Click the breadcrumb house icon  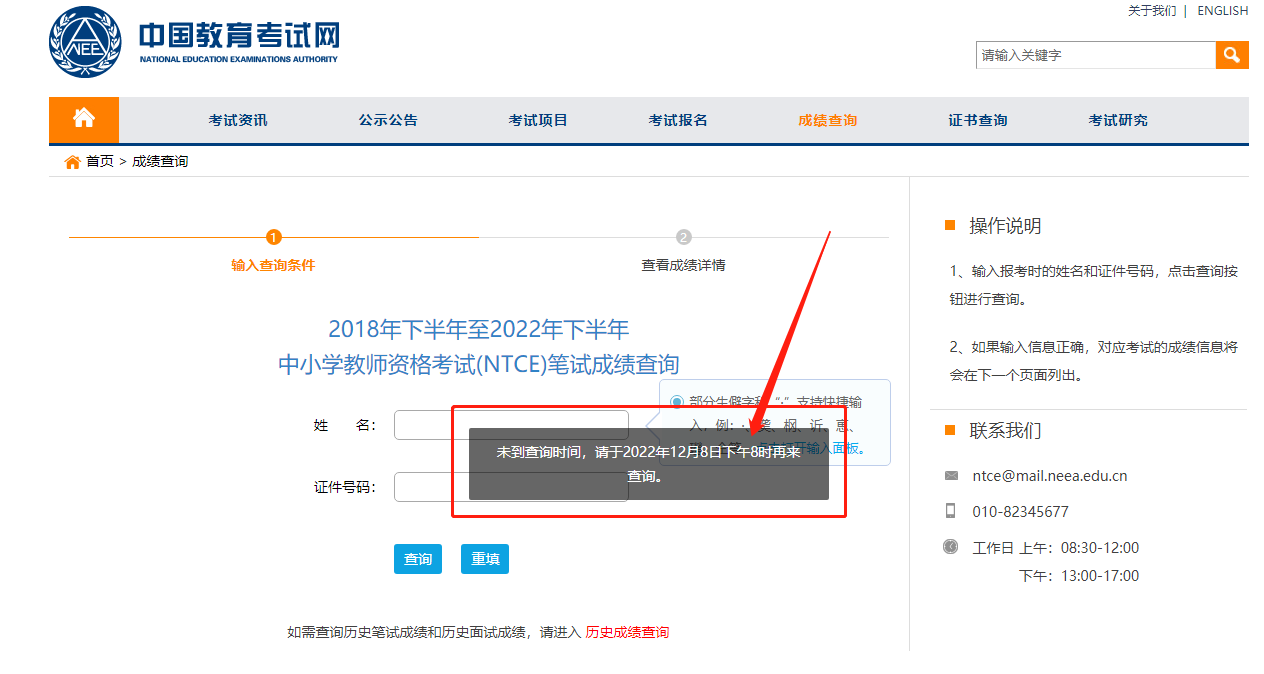[73, 162]
